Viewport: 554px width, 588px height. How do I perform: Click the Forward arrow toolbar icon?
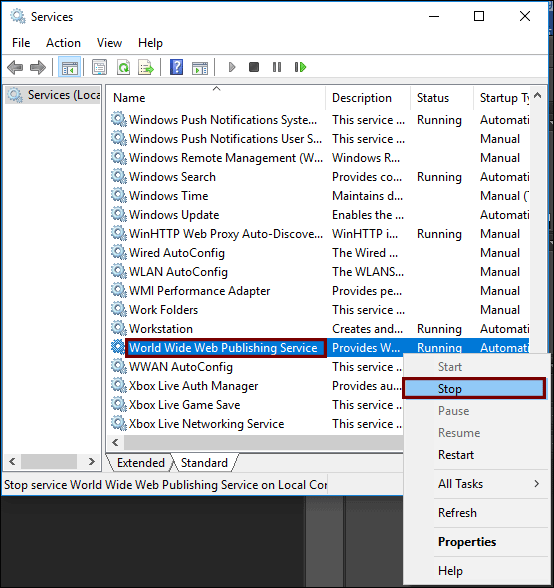click(x=38, y=68)
